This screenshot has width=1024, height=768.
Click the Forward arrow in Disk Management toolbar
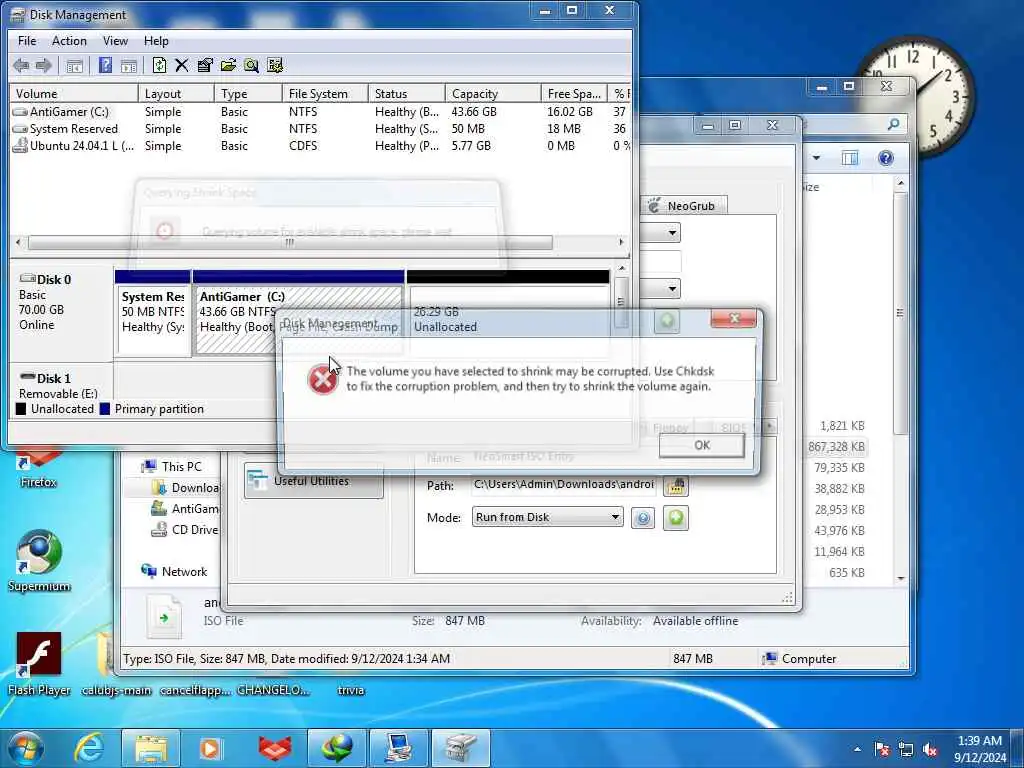pyautogui.click(x=44, y=65)
